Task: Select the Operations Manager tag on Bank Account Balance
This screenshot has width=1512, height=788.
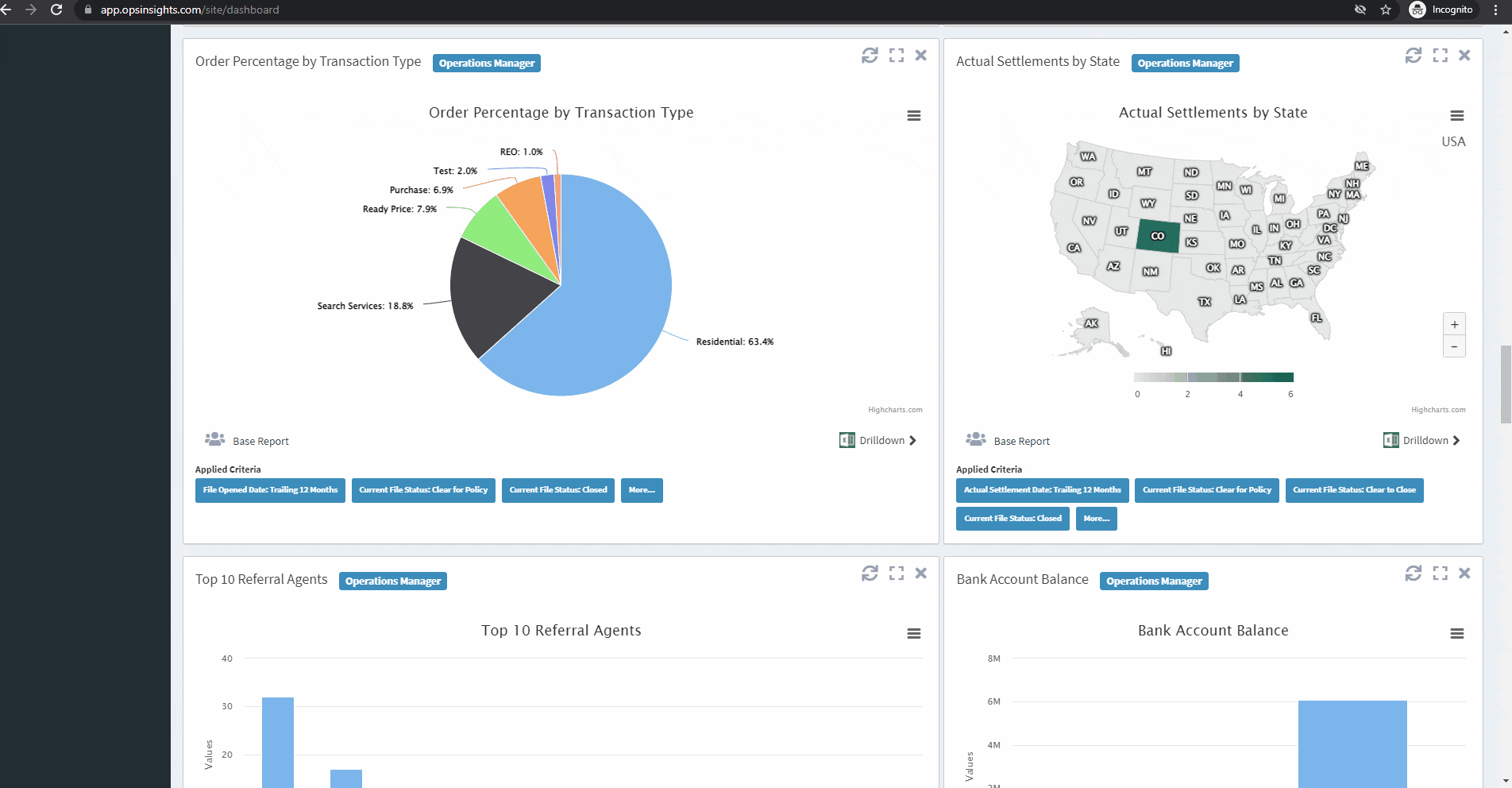Action: (1154, 581)
